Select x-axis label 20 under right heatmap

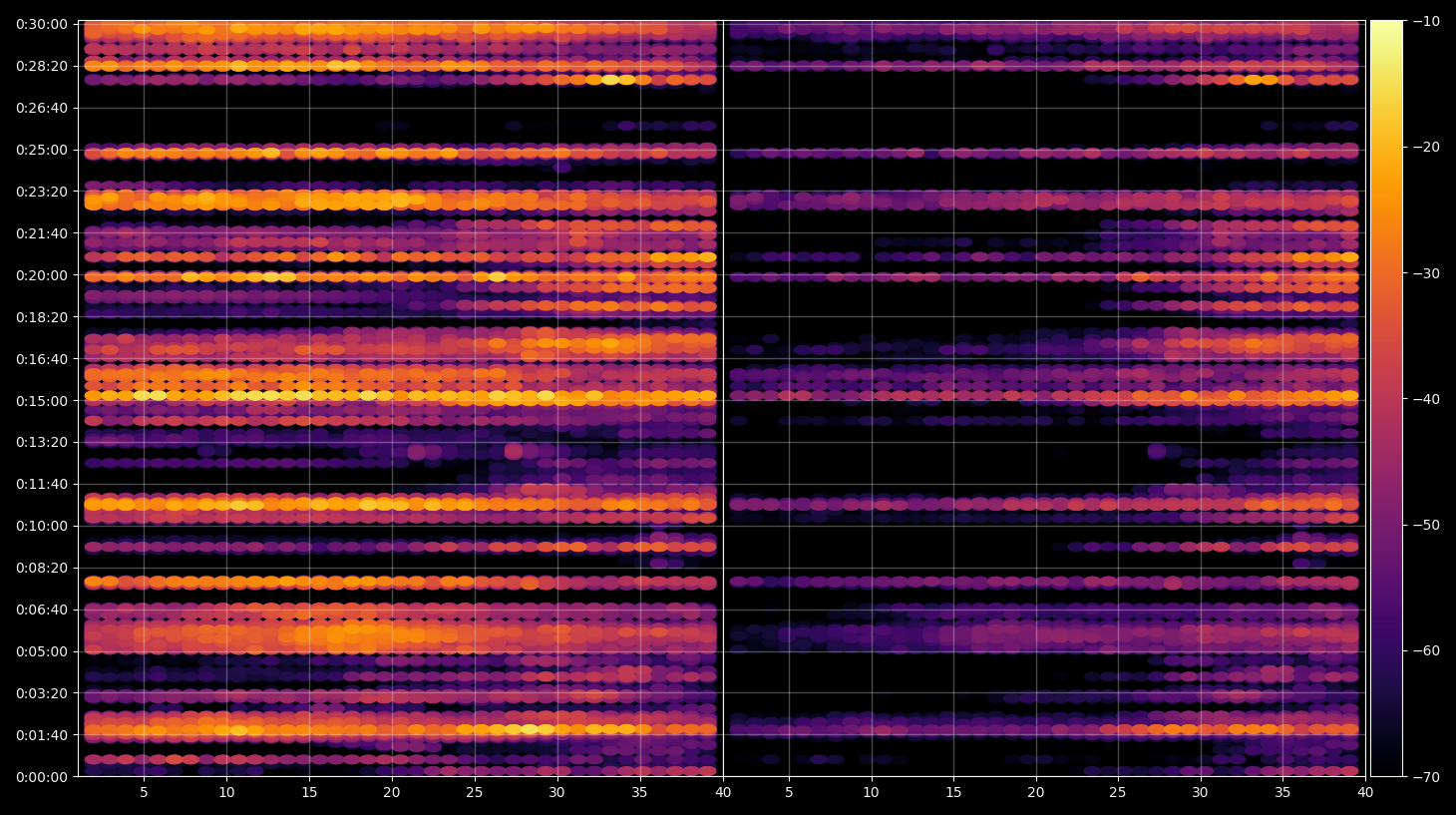point(1036,793)
